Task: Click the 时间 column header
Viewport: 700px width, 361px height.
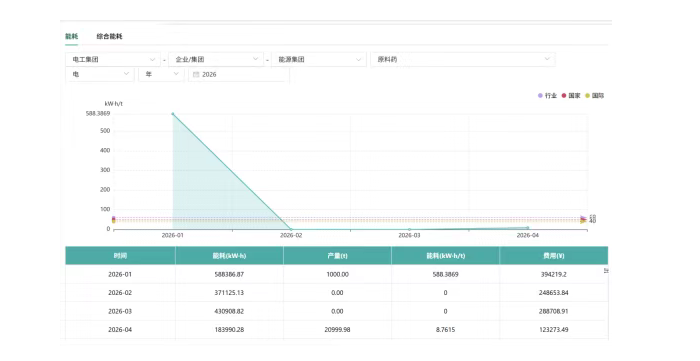Action: click(120, 256)
